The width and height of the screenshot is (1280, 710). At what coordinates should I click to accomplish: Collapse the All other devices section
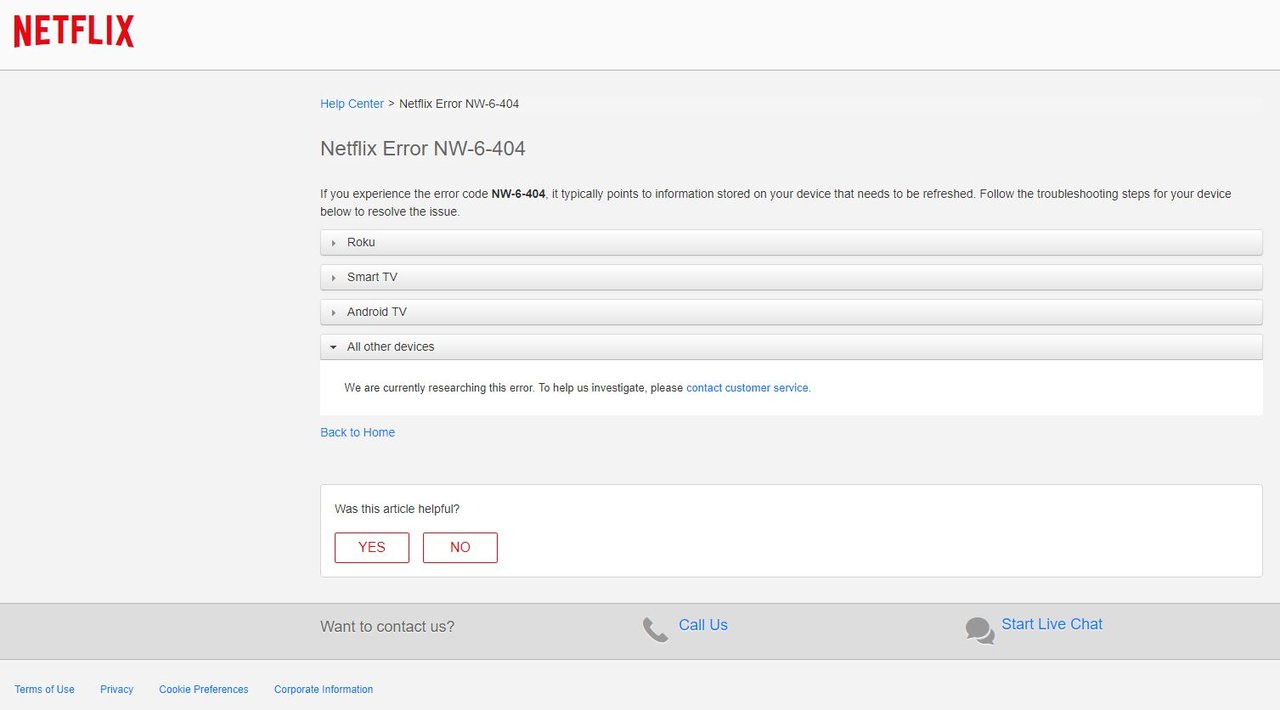[x=791, y=347]
